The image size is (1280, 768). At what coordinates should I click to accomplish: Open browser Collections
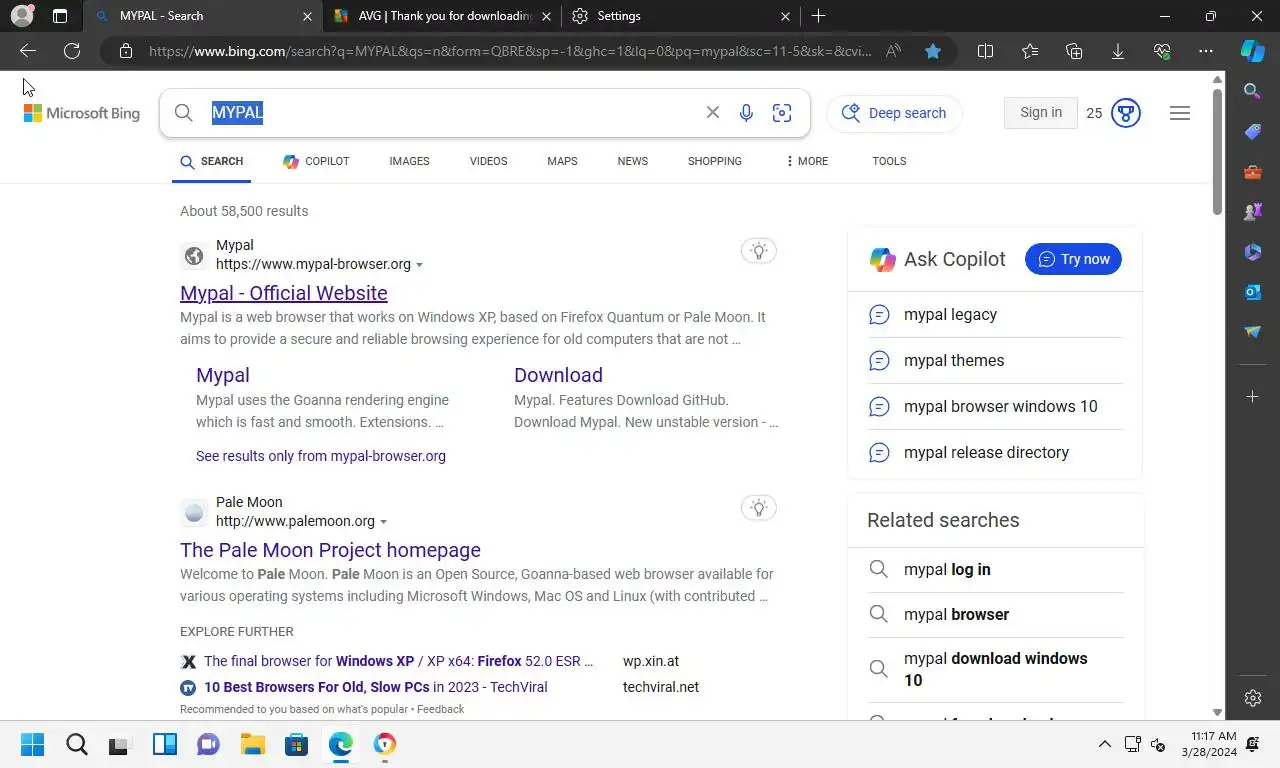point(1074,51)
